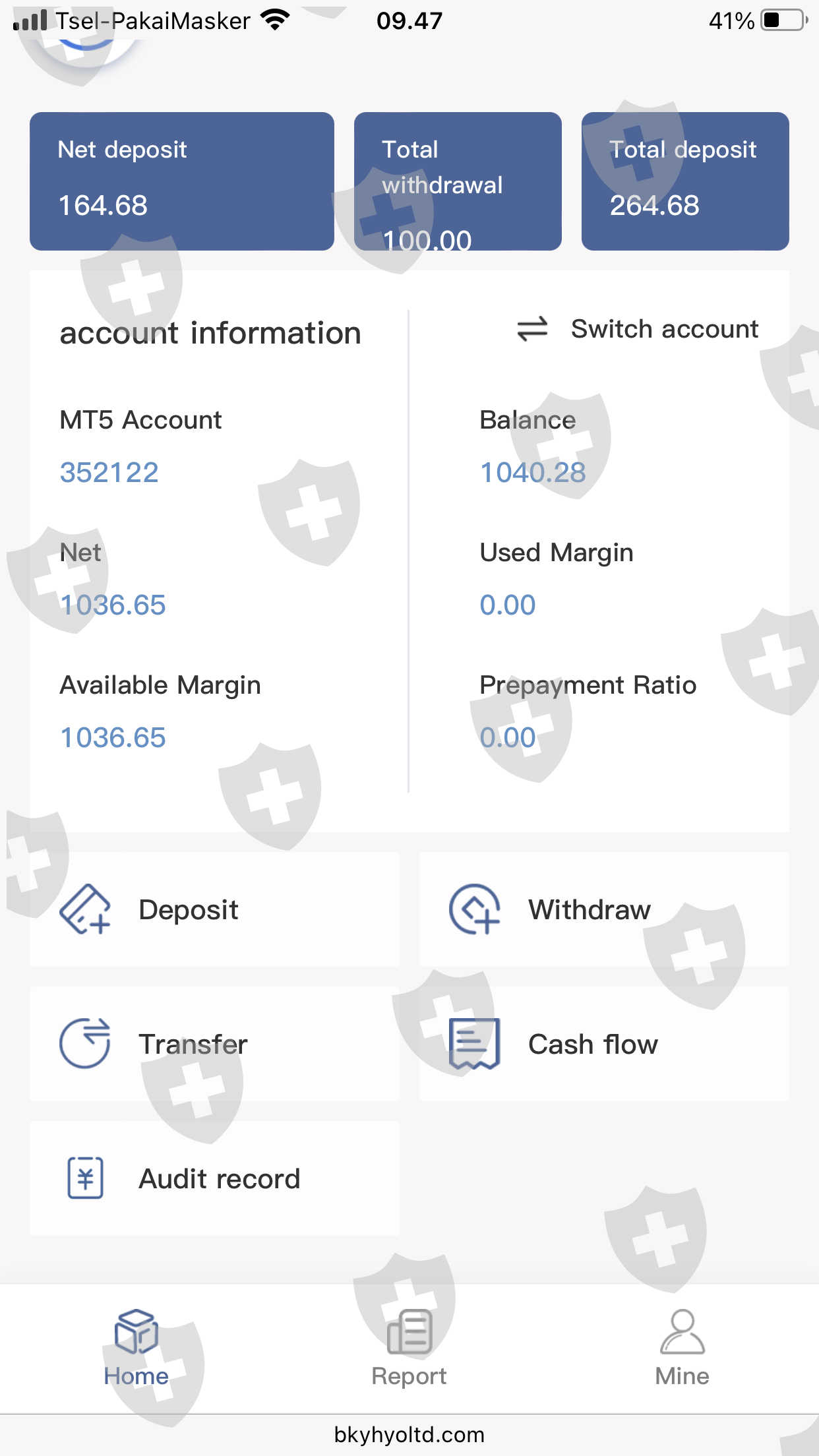Tap the Deposit card icon
This screenshot has height=1456, width=819.
pos(84,909)
